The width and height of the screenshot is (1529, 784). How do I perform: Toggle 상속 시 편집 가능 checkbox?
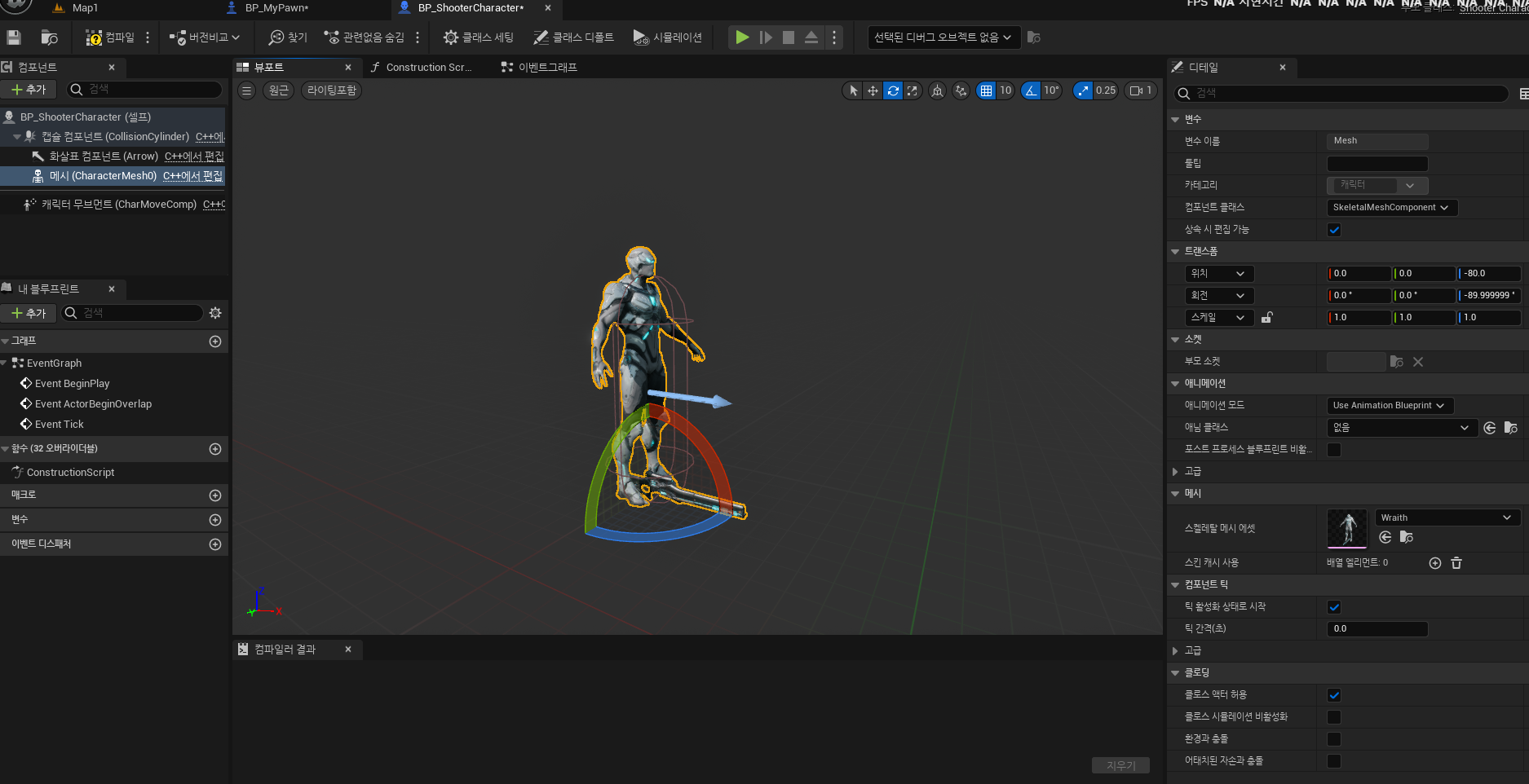(x=1334, y=230)
